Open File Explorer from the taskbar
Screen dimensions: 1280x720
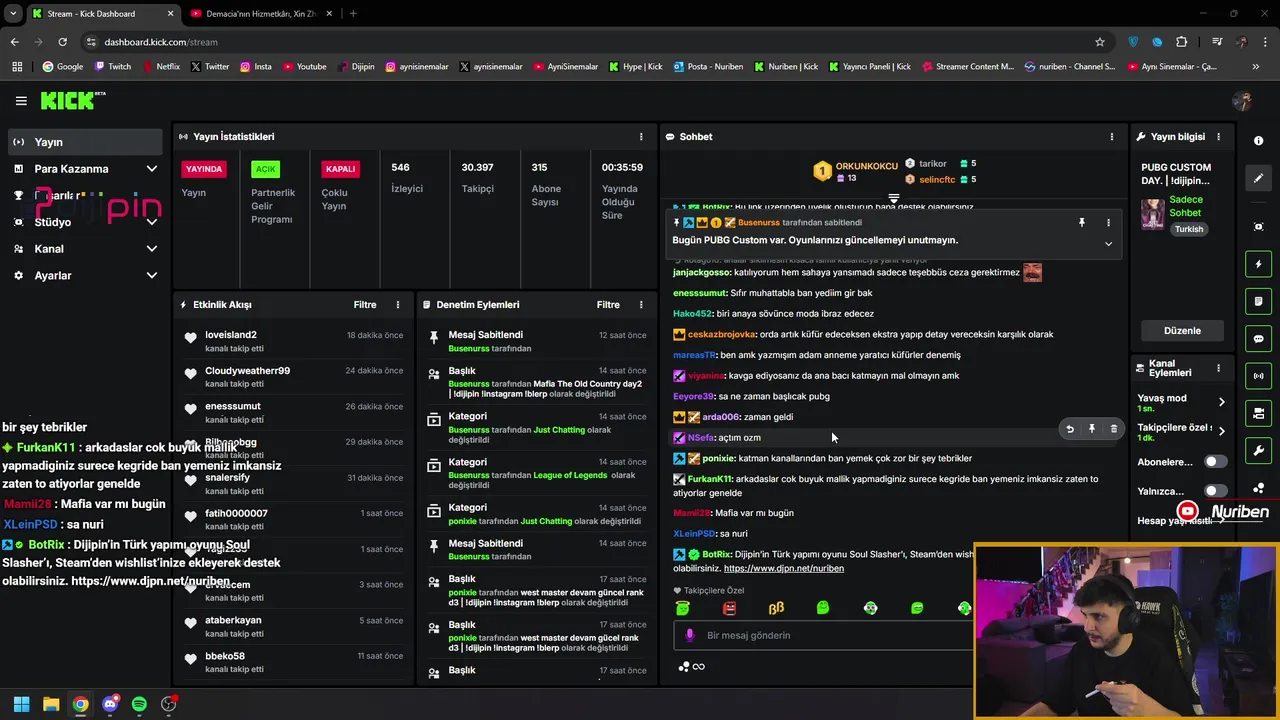click(51, 704)
